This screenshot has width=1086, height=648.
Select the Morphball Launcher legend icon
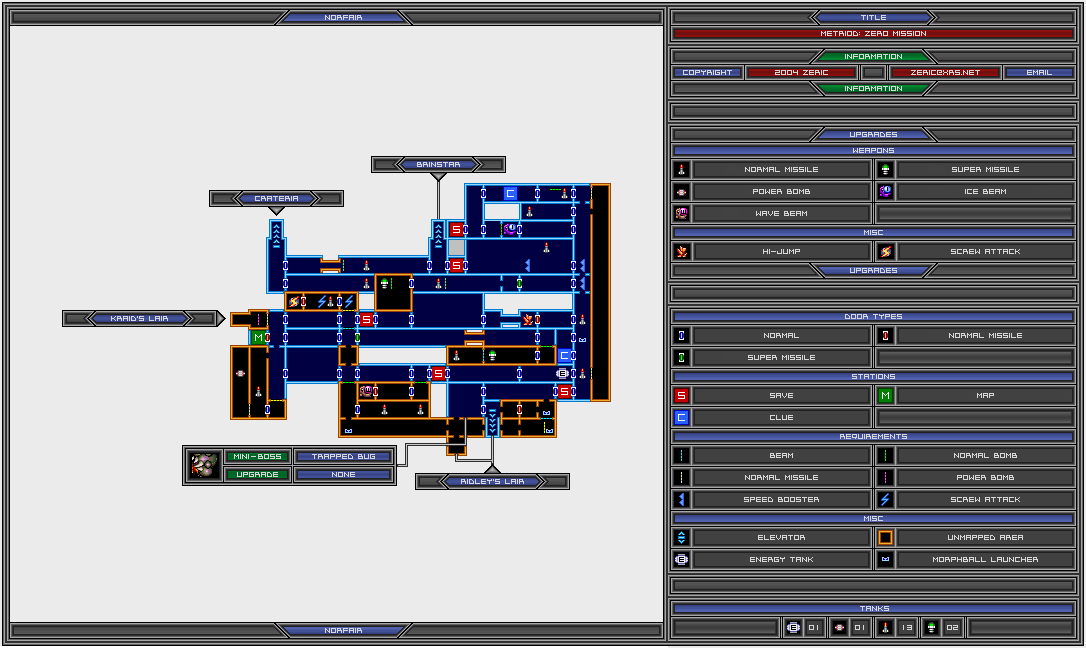885,560
